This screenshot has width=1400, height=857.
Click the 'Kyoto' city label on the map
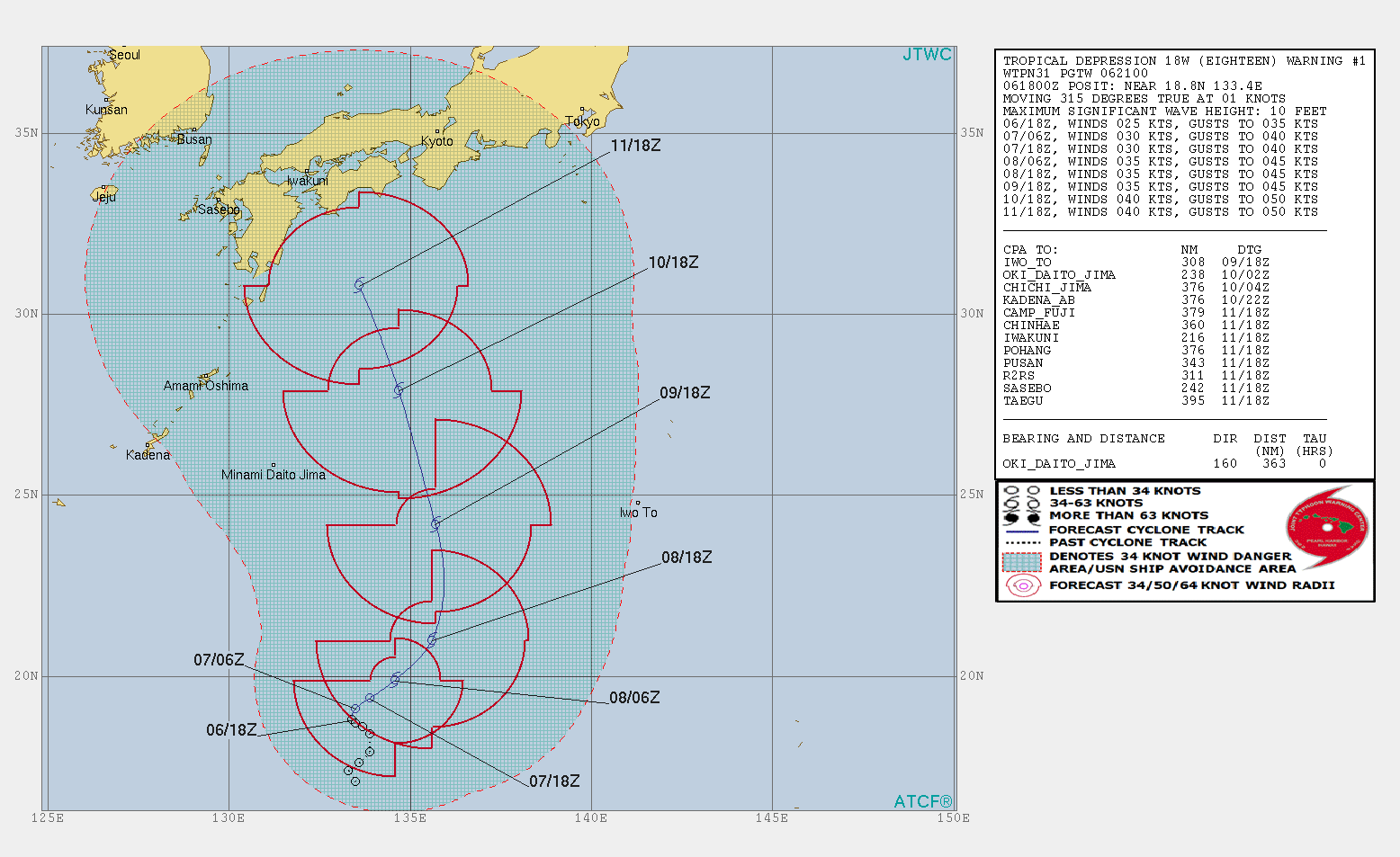437,141
